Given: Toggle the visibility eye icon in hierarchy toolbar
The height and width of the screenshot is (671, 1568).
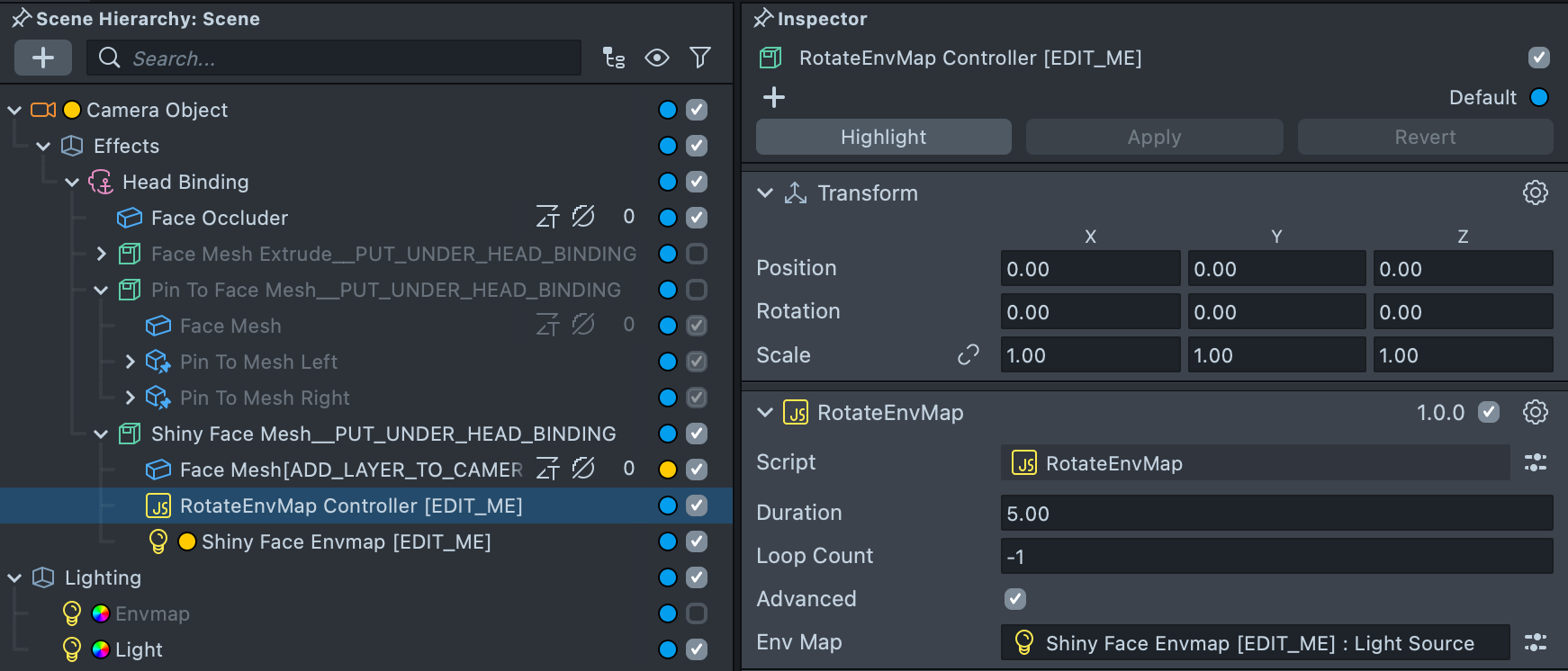Looking at the screenshot, I should (657, 58).
